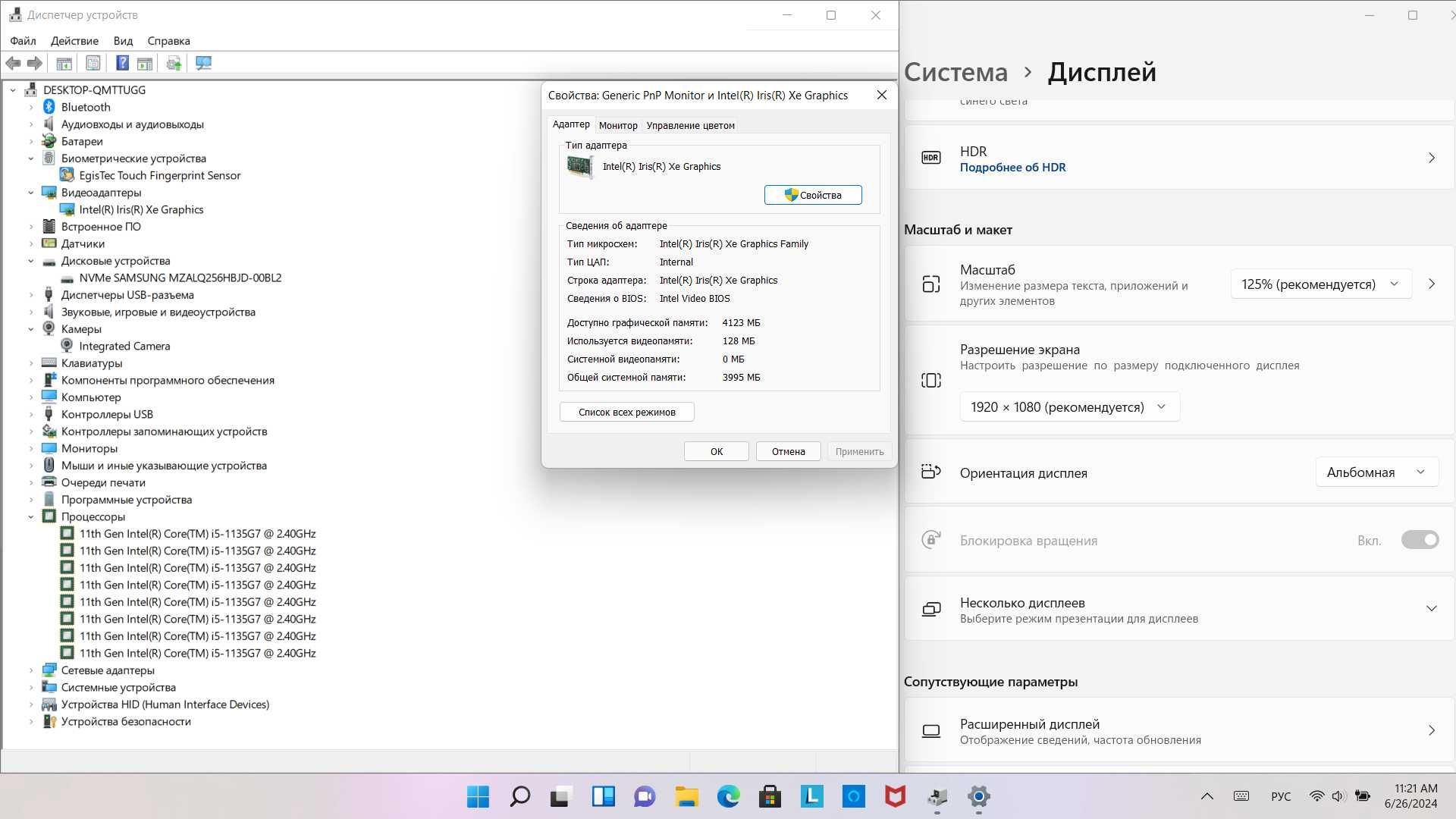Image resolution: width=1456 pixels, height=819 pixels.
Task: Click OK in properties dialog
Action: pos(717,451)
